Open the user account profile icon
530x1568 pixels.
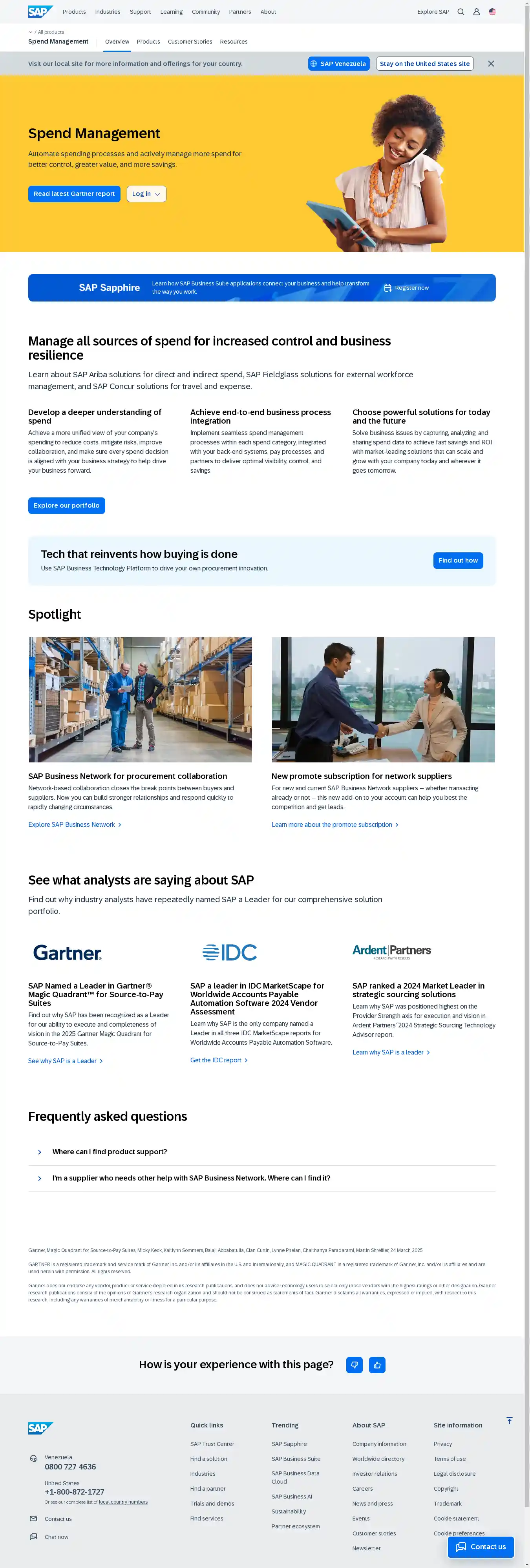tap(477, 11)
